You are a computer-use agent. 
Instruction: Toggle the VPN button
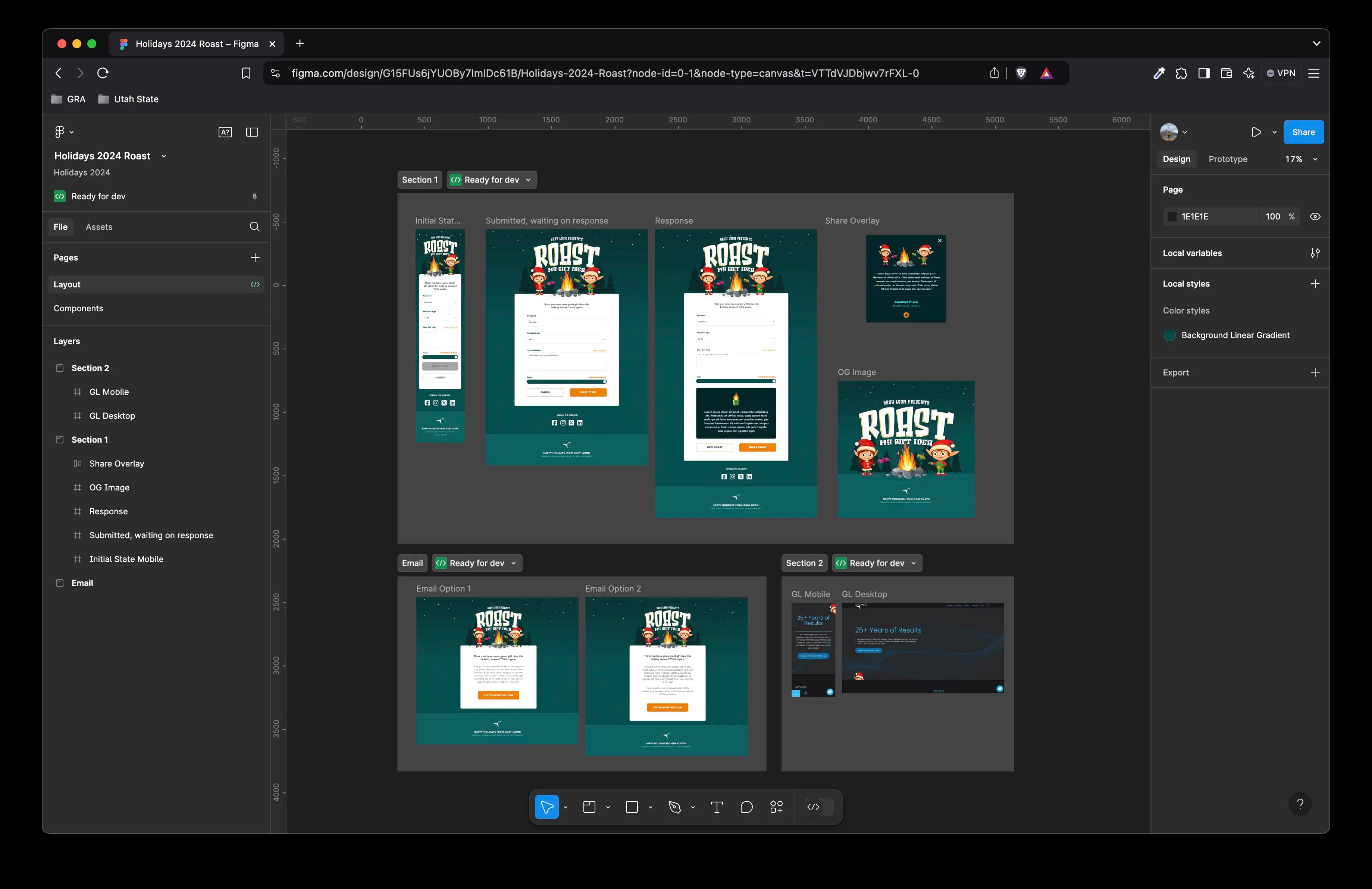[1281, 73]
